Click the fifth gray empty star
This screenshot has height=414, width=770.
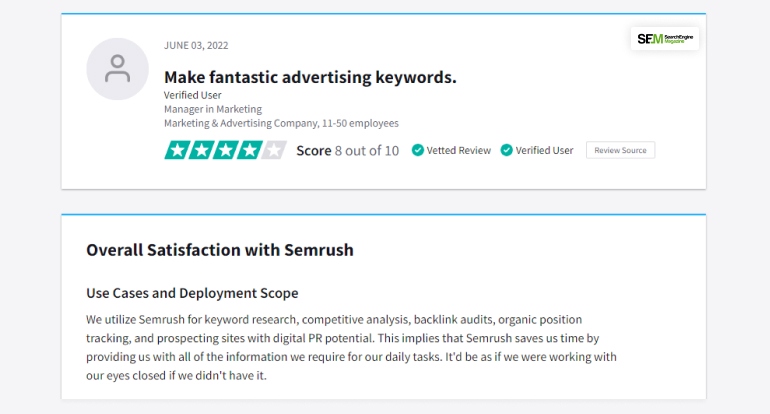274,150
